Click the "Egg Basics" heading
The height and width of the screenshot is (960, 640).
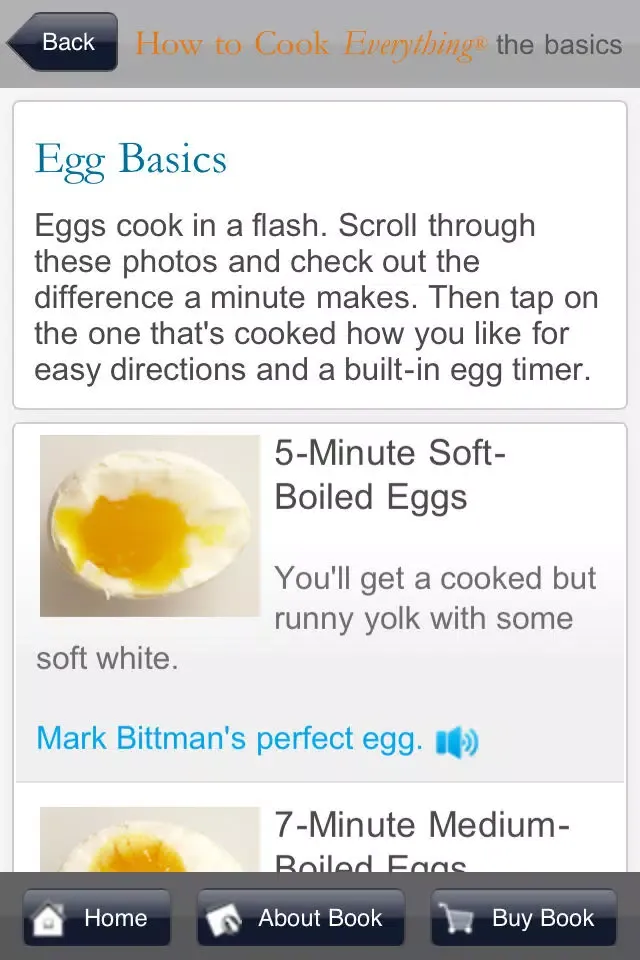(131, 160)
